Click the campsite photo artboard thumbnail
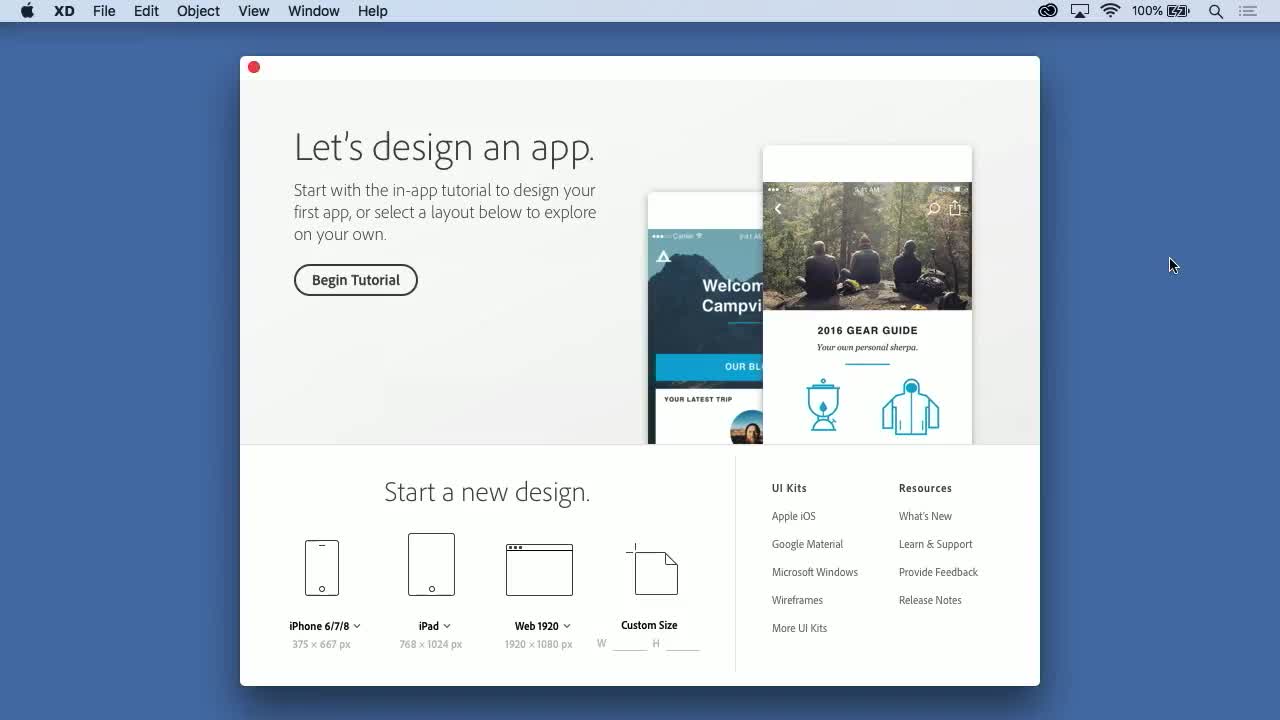This screenshot has width=1280, height=720. click(x=867, y=245)
